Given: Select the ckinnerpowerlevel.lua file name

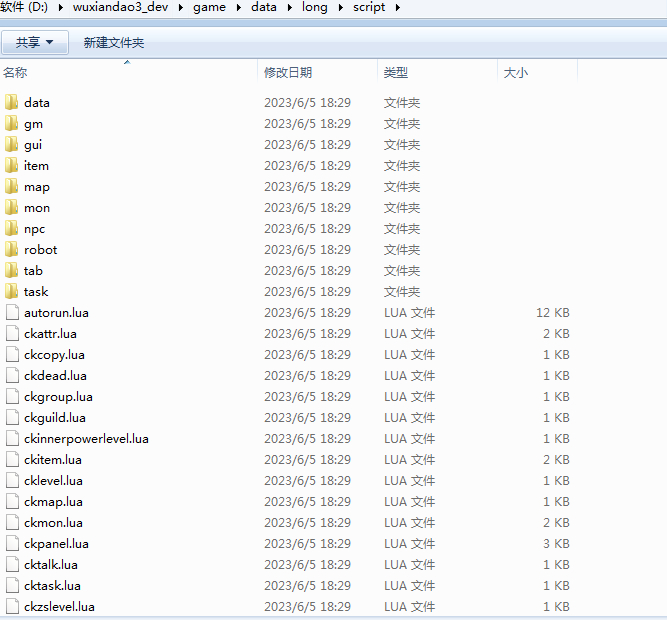Looking at the screenshot, I should (86, 438).
